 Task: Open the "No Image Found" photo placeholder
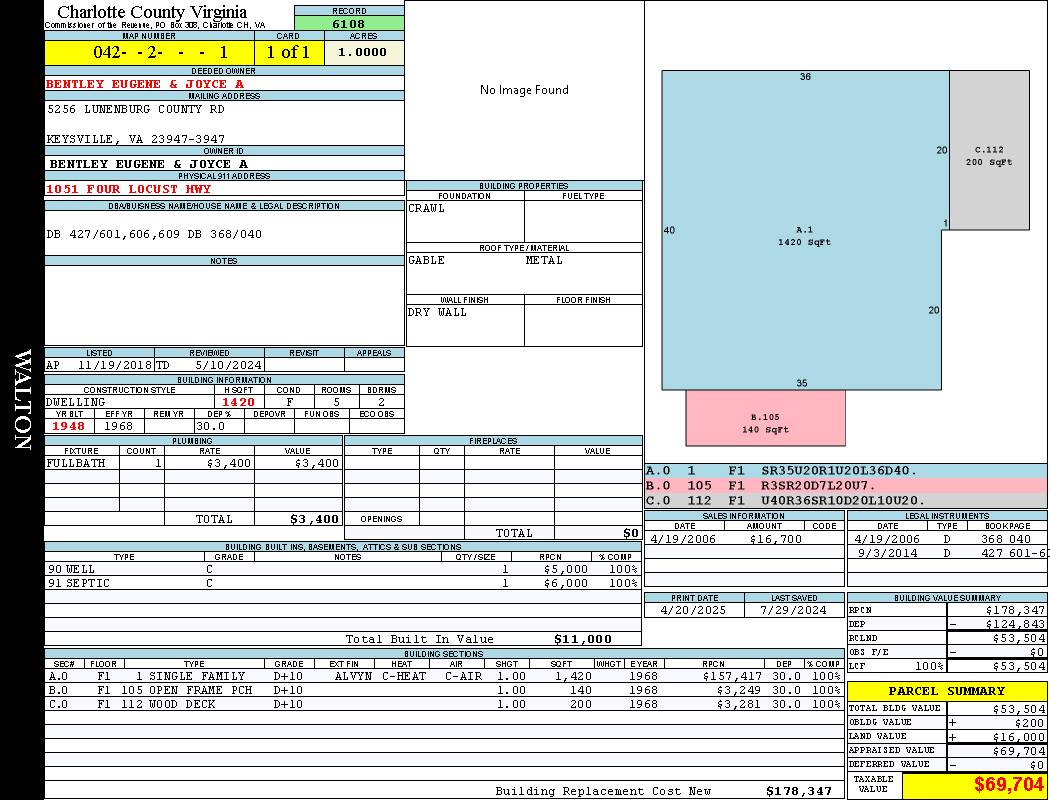524,90
